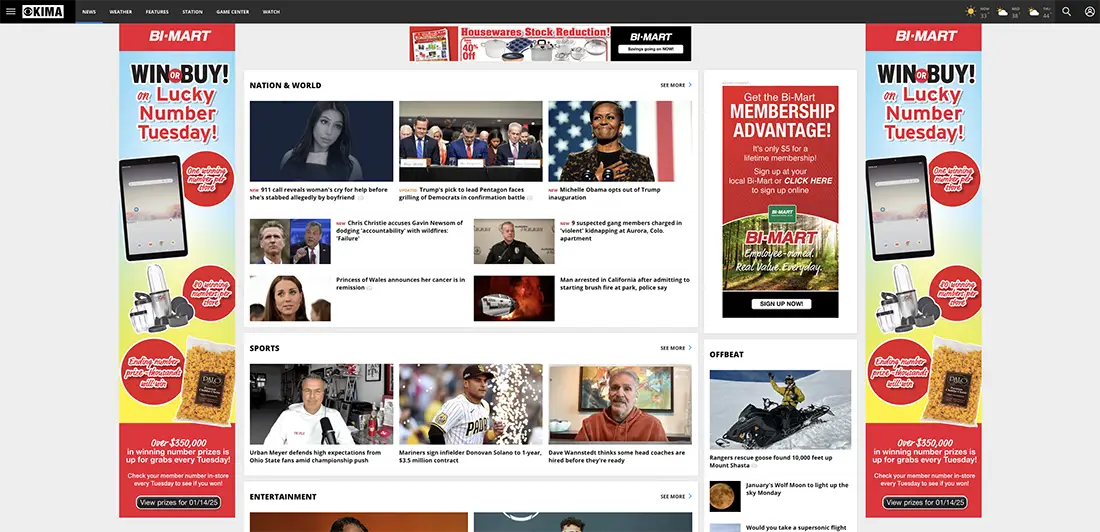Click the Michelle Obama flag photo
This screenshot has width=1100, height=532.
pyautogui.click(x=620, y=141)
